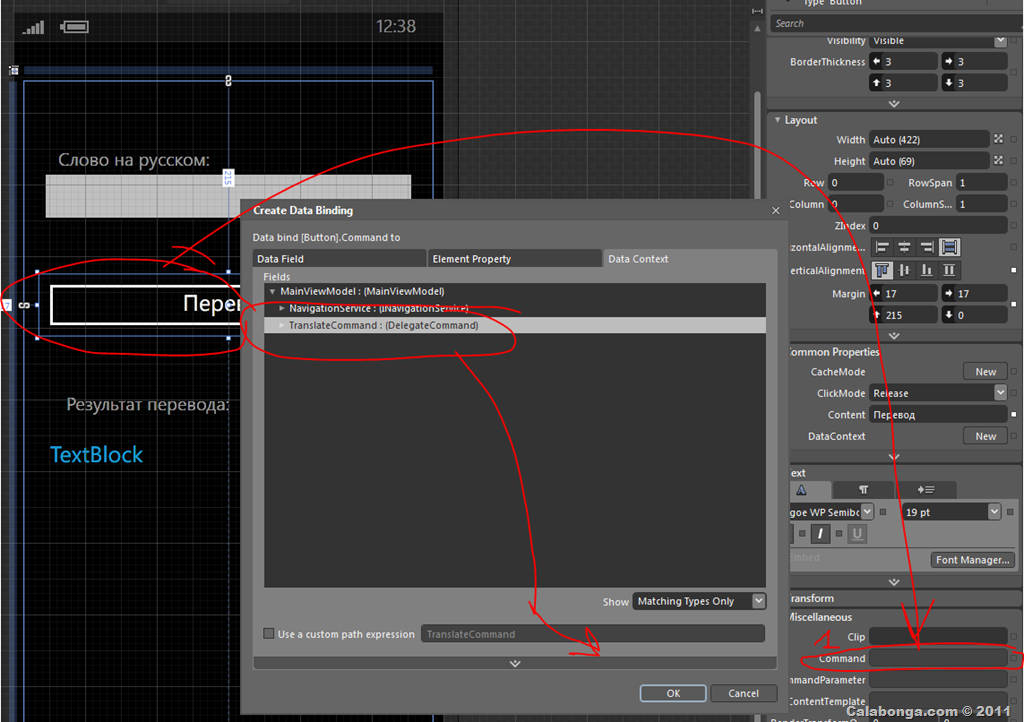Switch to the Data Field tab

click(339, 259)
